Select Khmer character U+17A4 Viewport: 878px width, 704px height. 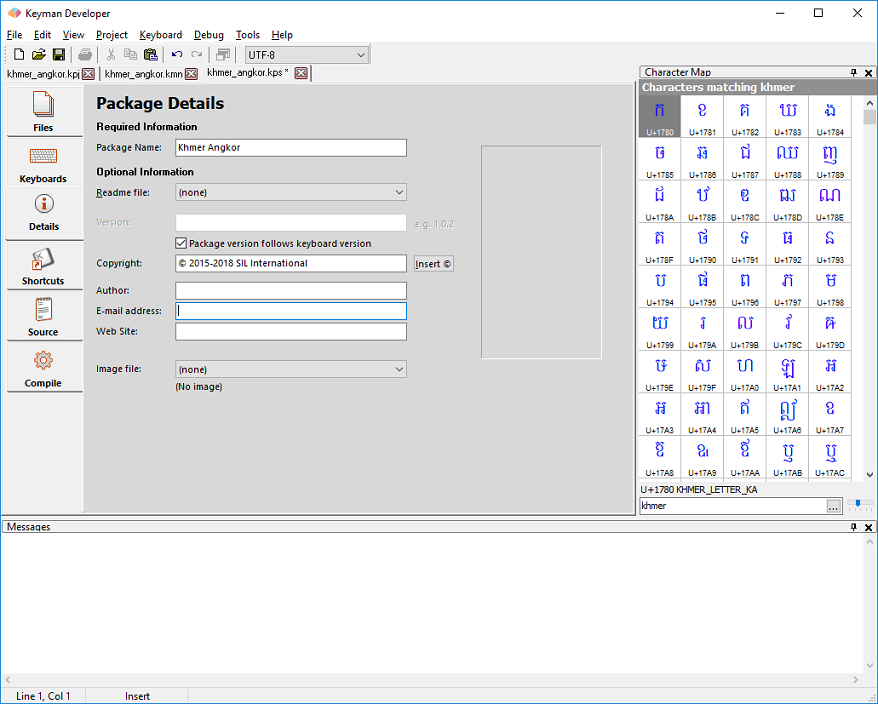[x=702, y=414]
